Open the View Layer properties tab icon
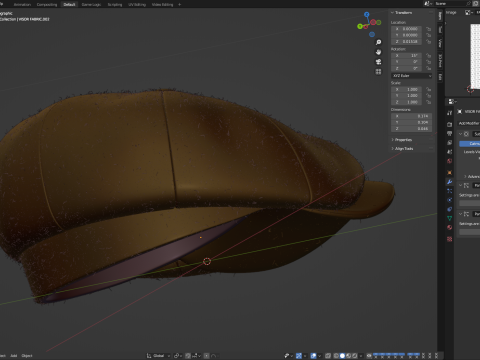The width and height of the screenshot is (480, 360). coord(450,143)
